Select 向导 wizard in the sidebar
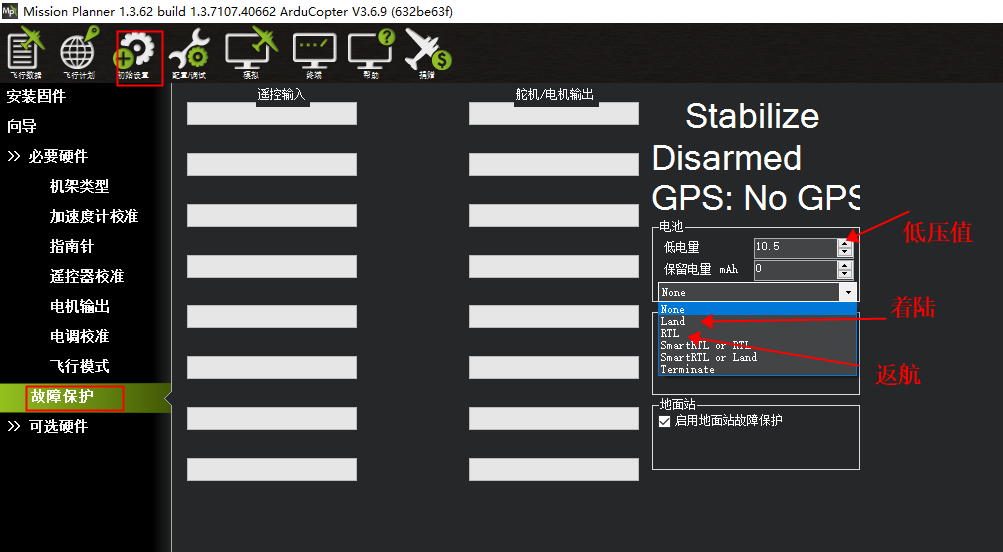 pyautogui.click(x=22, y=127)
